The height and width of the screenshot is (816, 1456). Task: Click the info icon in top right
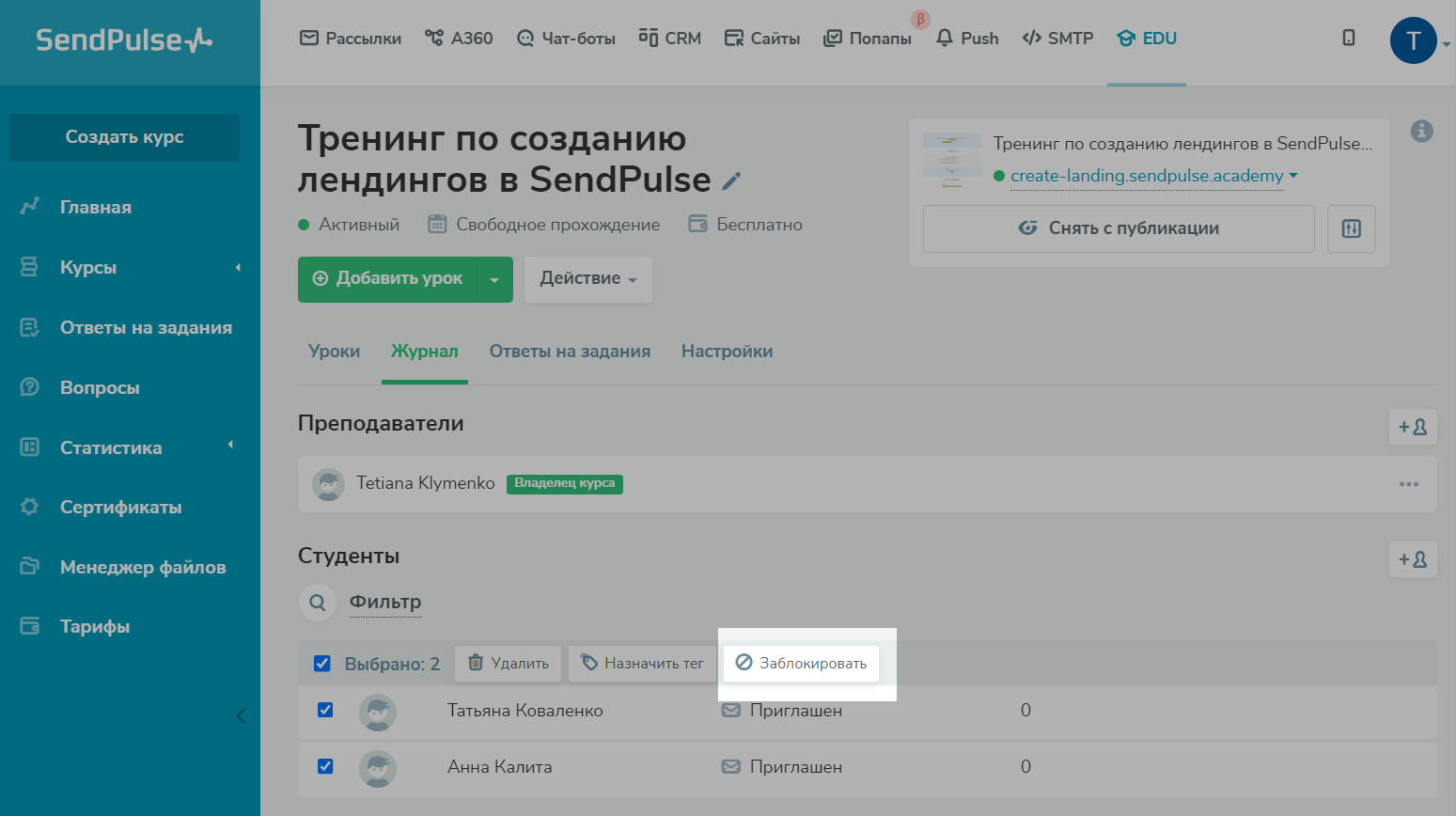(1422, 131)
